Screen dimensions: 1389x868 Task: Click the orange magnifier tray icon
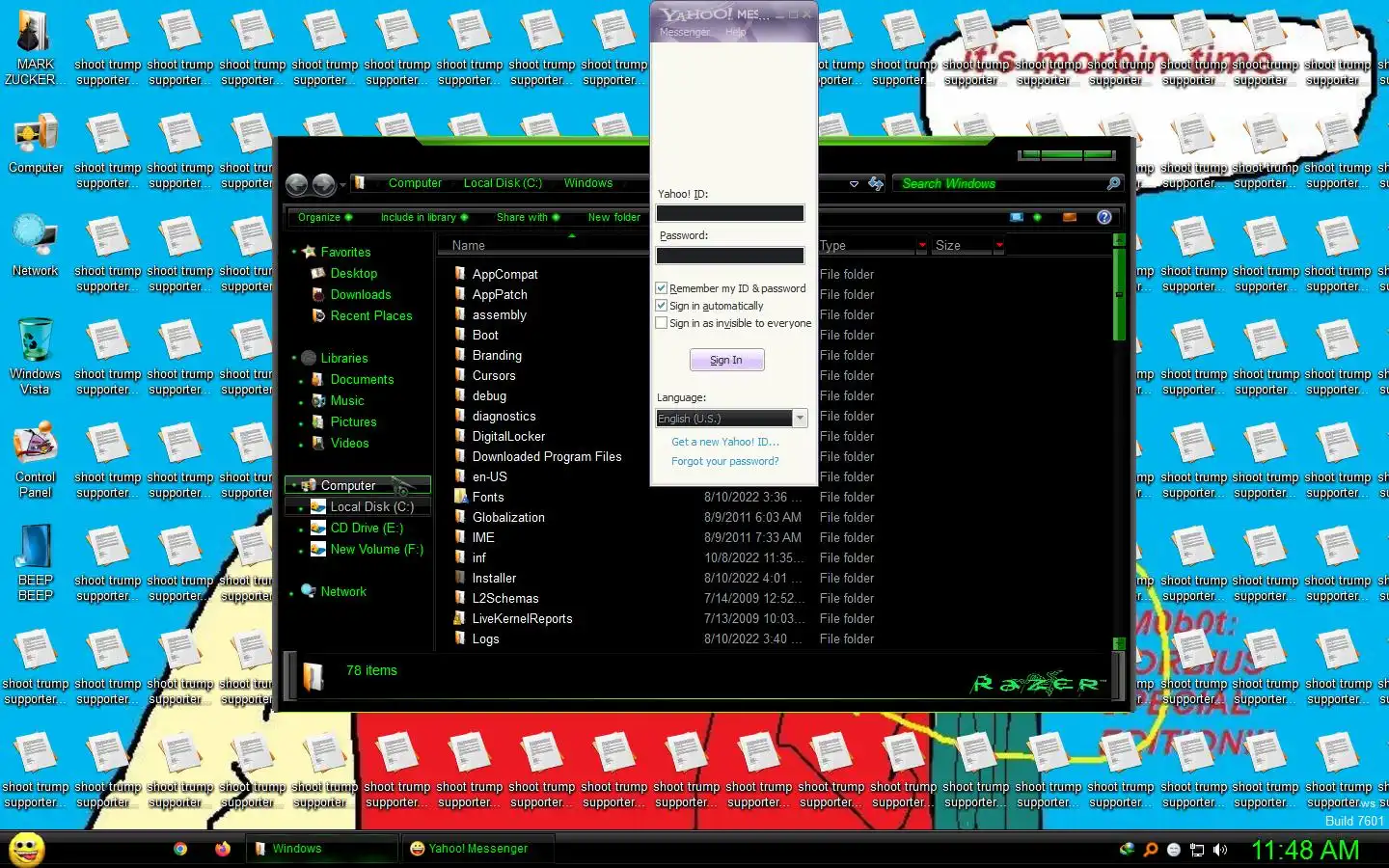coord(1150,850)
